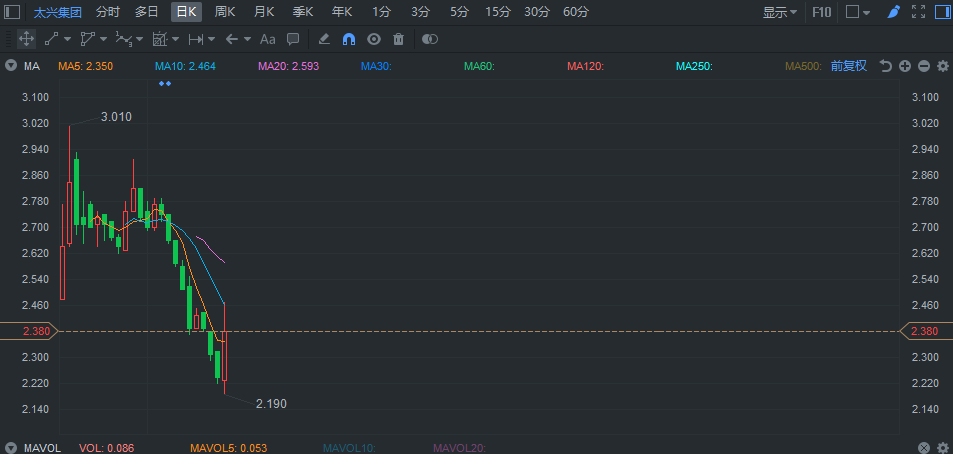The image size is (953, 454).
Task: Switch to the 月K monthly tab
Action: (x=264, y=12)
